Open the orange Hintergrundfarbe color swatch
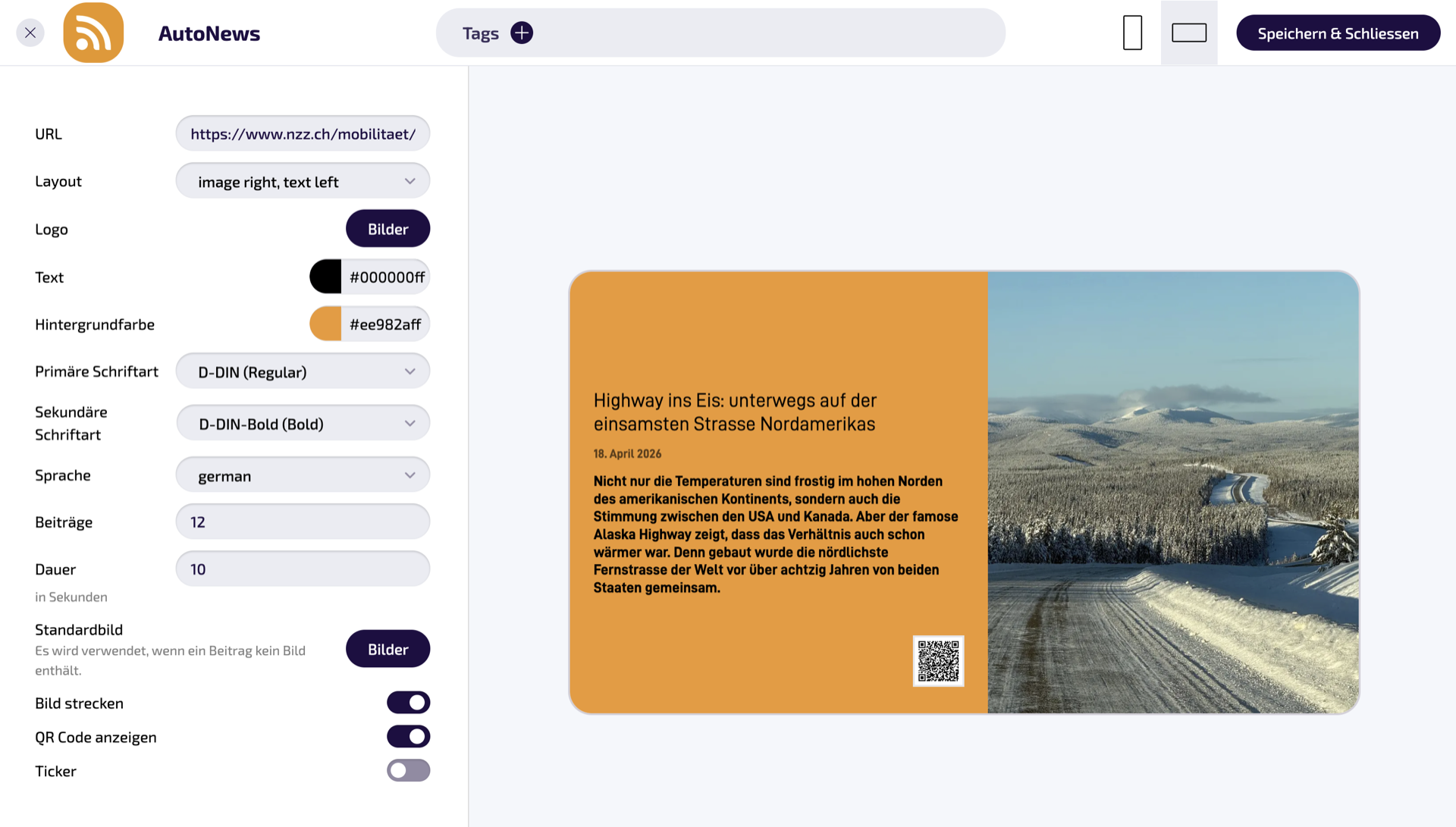 click(325, 324)
